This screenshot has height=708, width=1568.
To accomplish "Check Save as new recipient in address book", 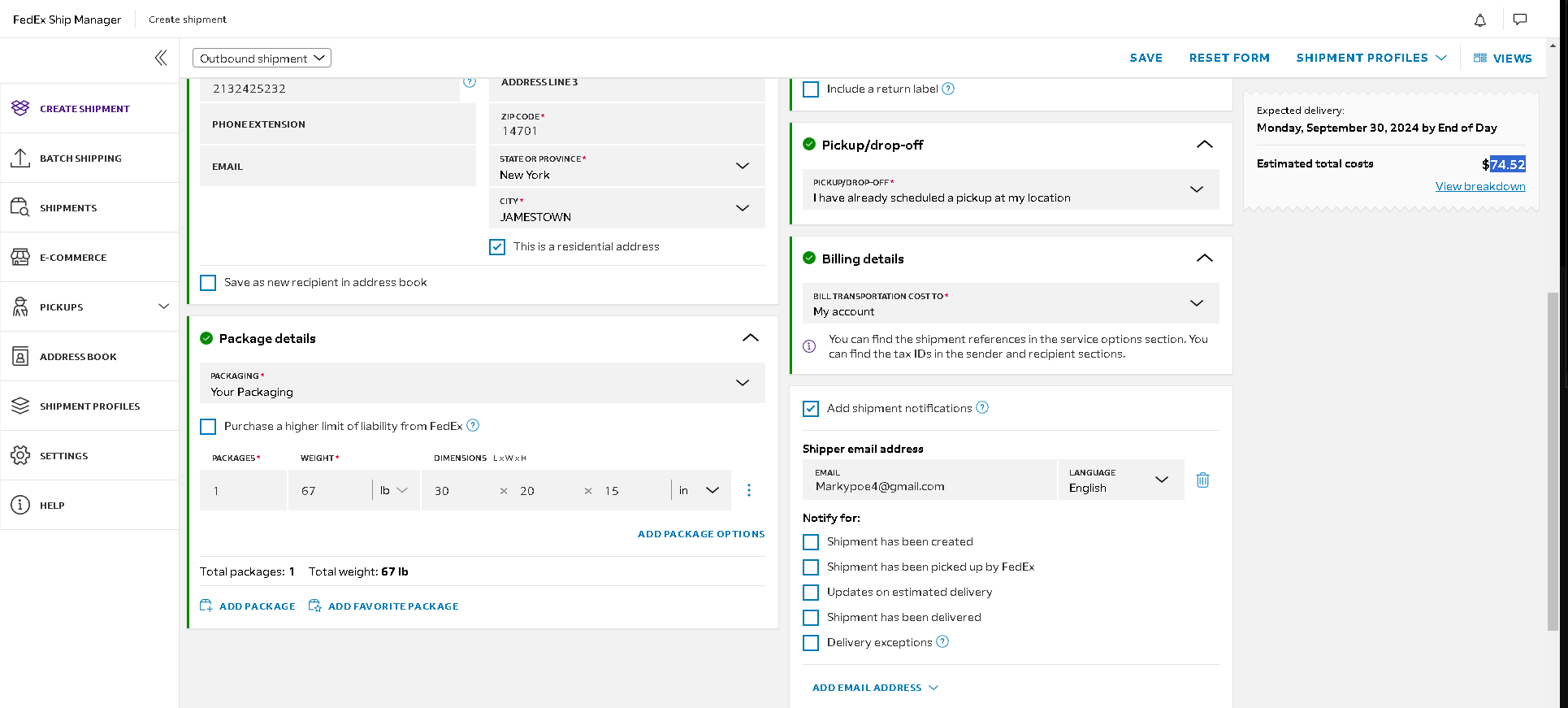I will (208, 283).
